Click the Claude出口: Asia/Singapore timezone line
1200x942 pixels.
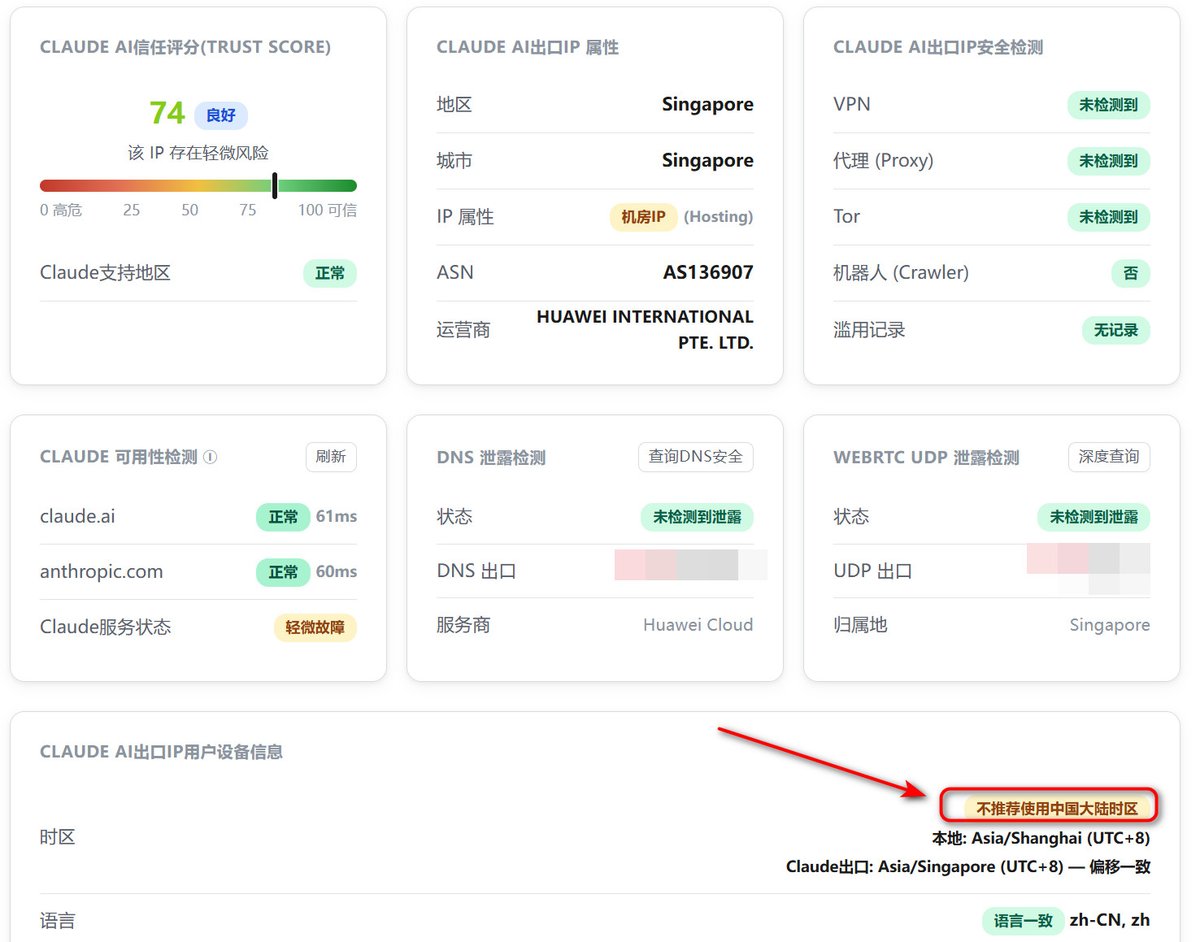(968, 867)
